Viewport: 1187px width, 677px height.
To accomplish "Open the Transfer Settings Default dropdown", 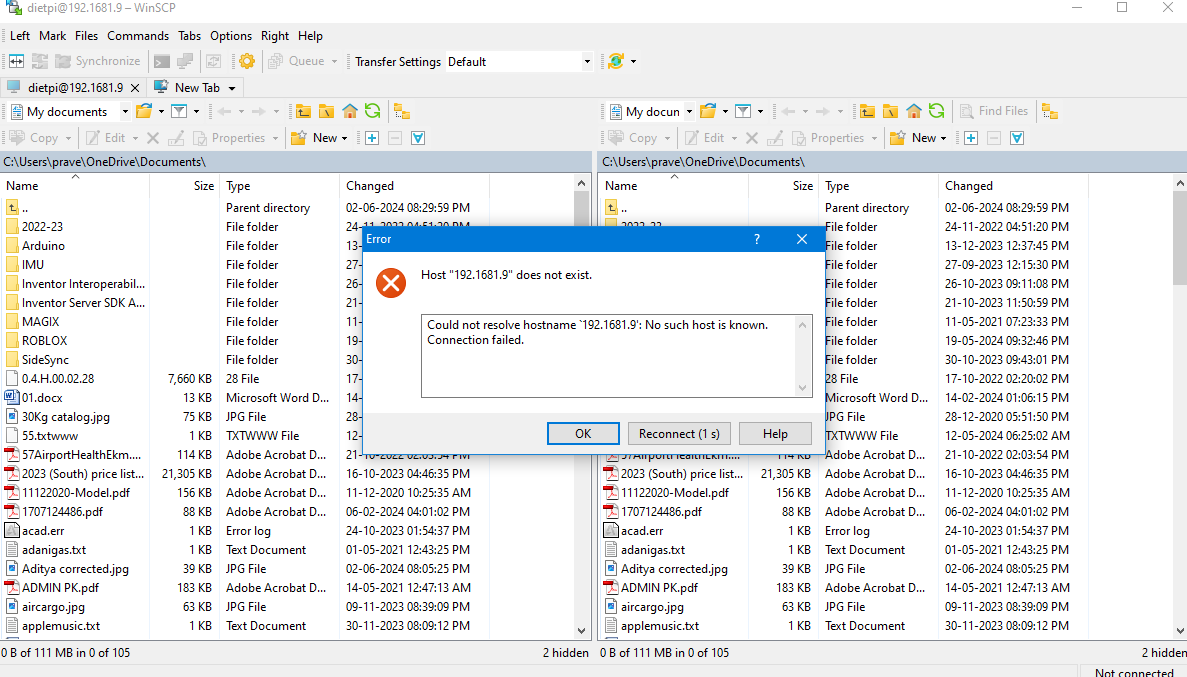I will pos(587,61).
